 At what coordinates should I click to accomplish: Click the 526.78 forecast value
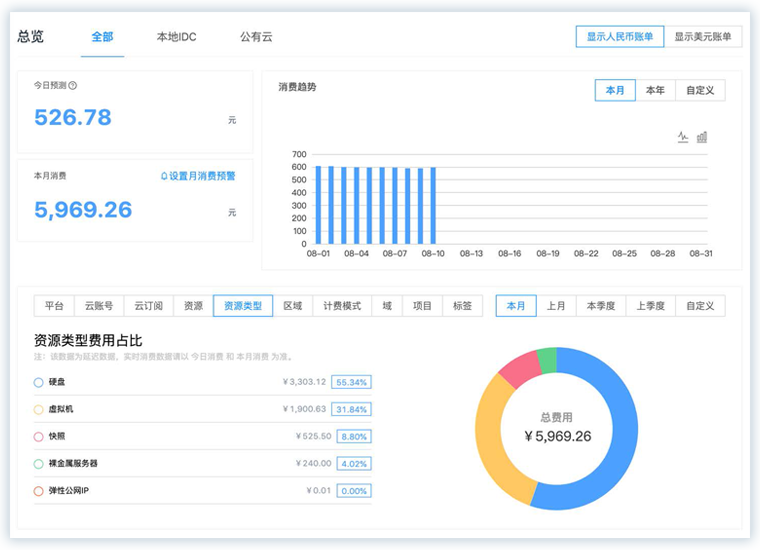73,117
